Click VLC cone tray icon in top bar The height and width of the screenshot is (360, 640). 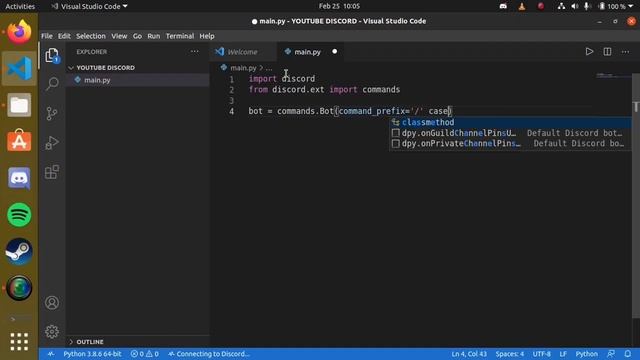(522, 6)
